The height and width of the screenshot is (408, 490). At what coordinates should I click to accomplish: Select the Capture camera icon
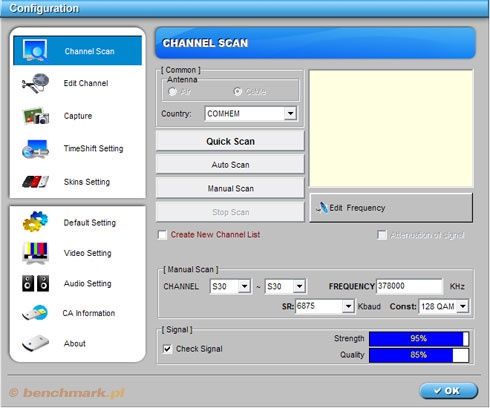36,116
